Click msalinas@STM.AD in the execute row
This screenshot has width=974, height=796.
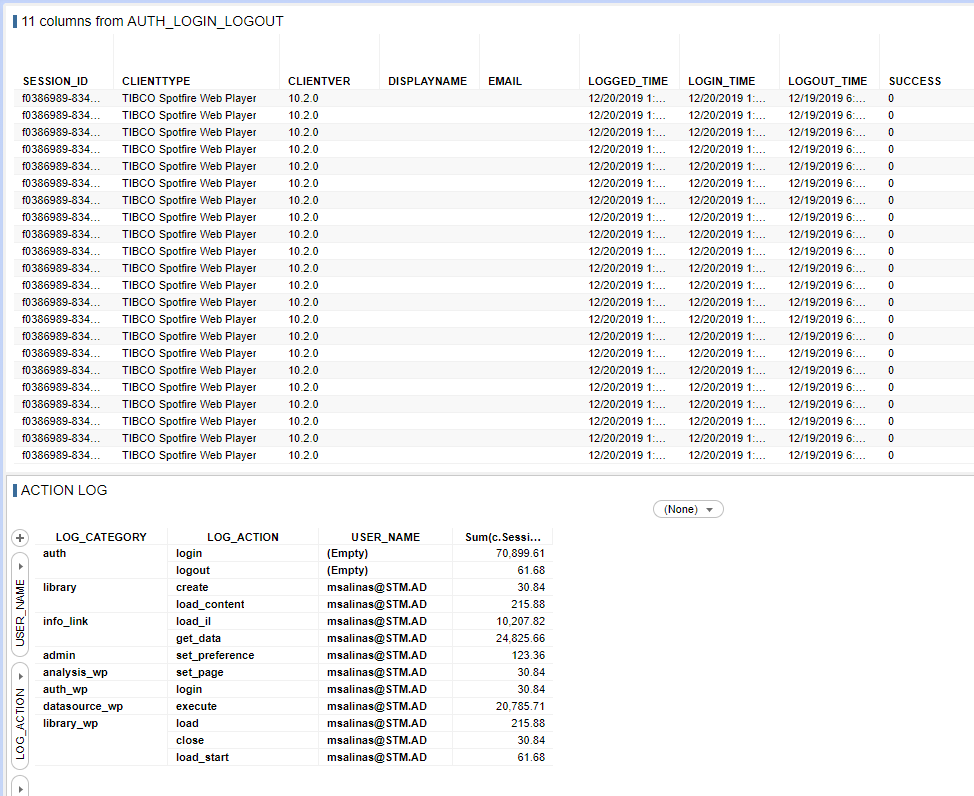[x=376, y=707]
